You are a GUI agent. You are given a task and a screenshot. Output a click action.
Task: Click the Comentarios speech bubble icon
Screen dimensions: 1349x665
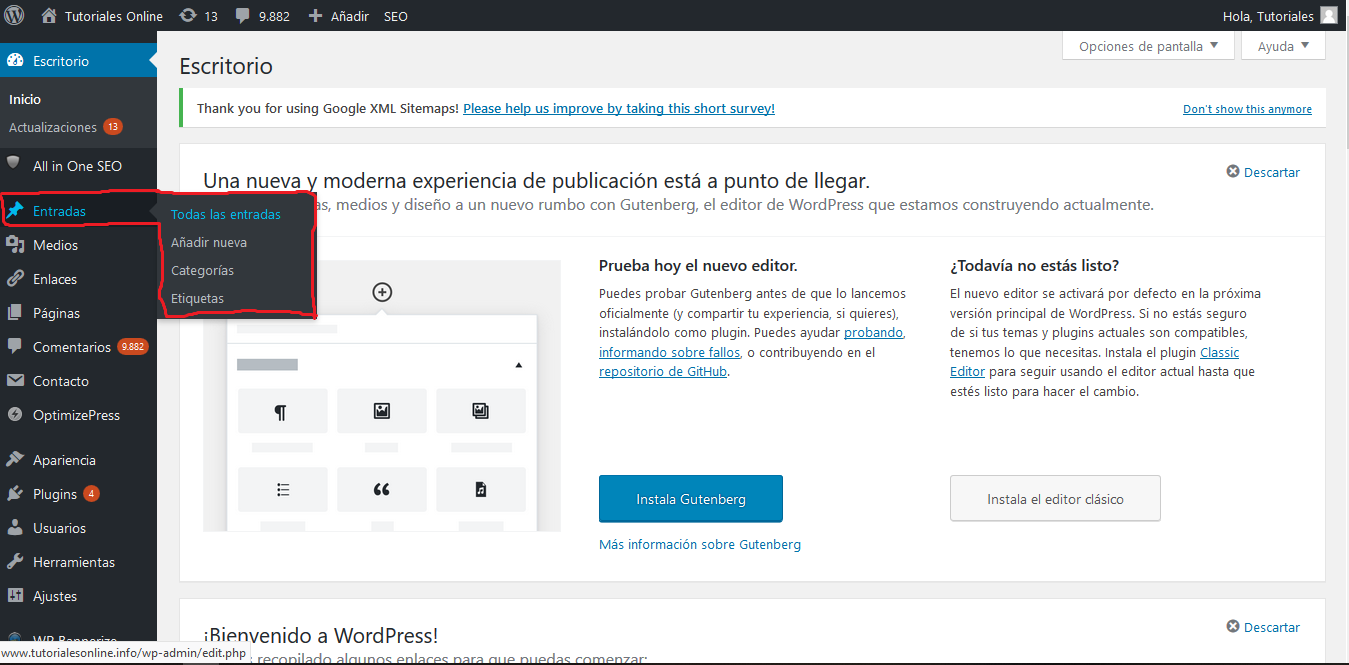[15, 347]
